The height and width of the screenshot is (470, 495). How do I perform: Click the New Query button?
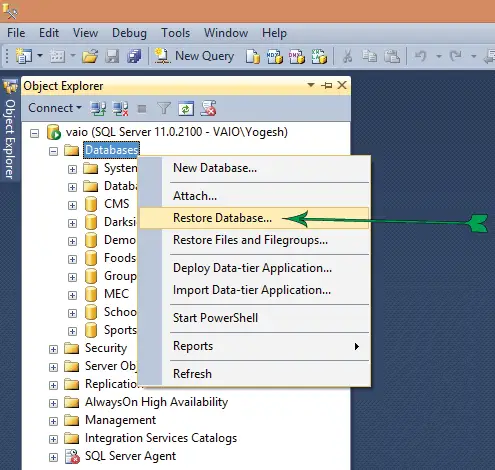pos(194,56)
